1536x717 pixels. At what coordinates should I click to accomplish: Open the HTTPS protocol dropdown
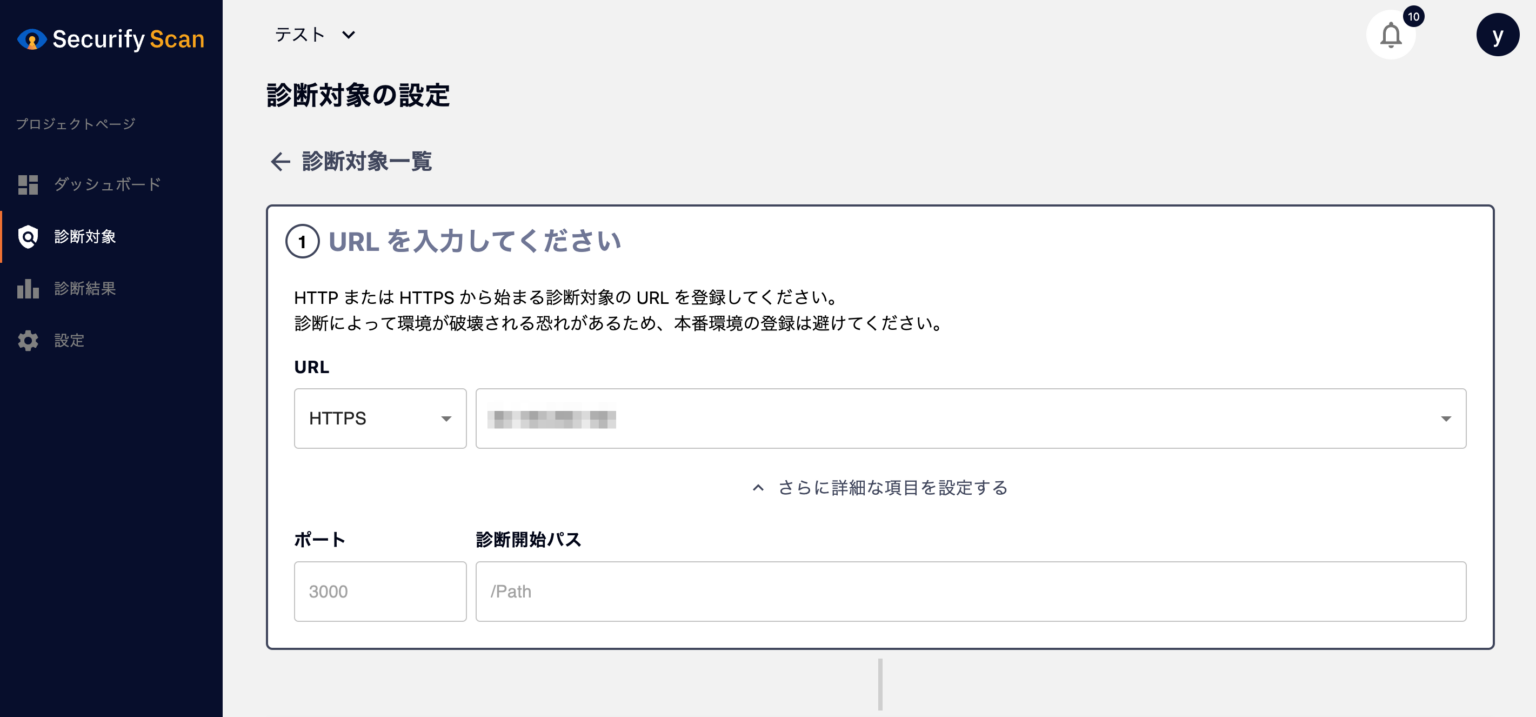point(380,418)
